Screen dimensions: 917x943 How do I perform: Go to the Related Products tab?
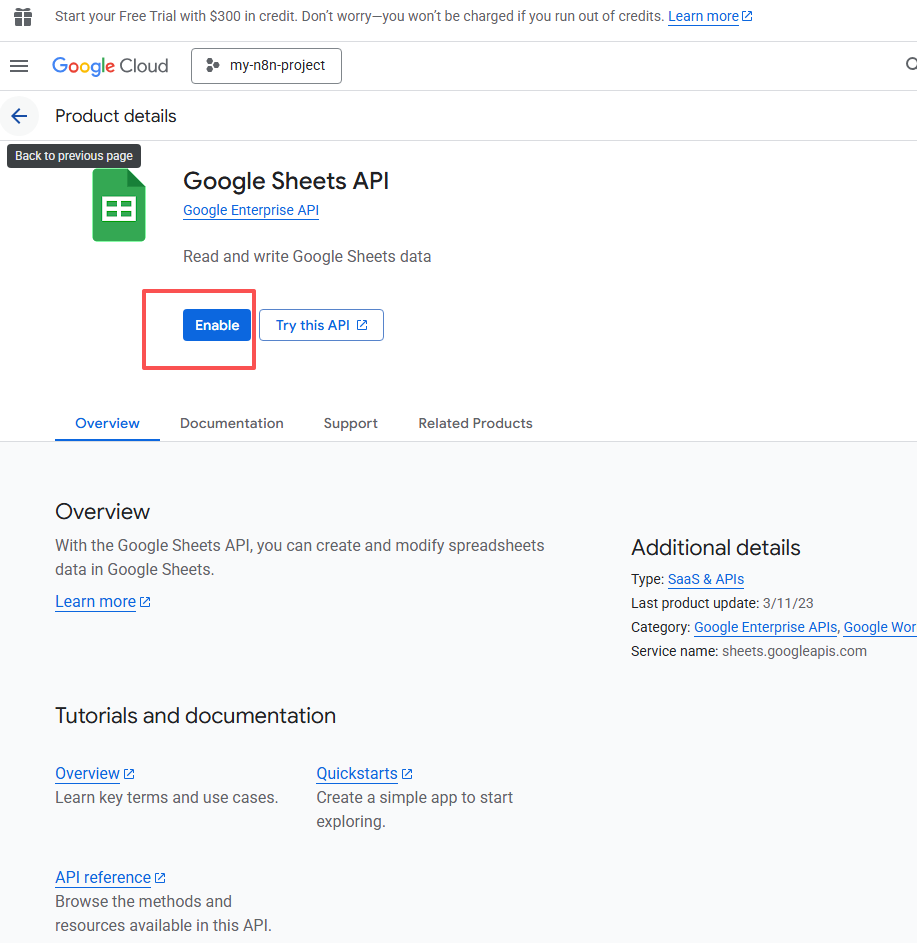[475, 423]
